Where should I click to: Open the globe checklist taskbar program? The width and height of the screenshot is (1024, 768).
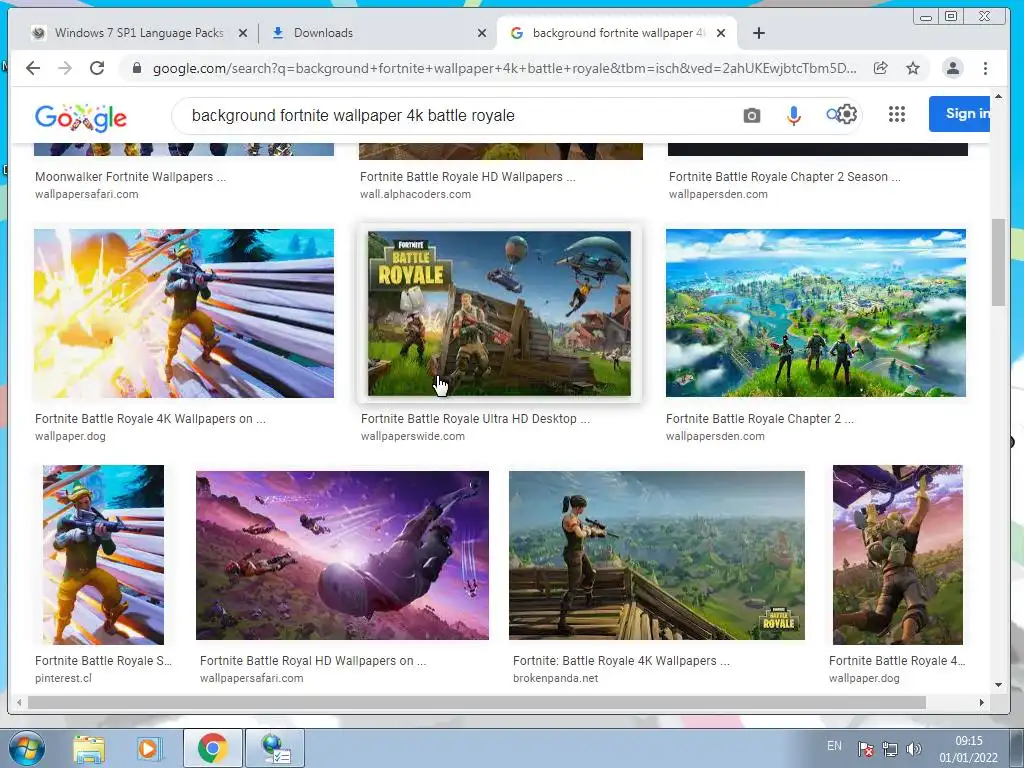coord(275,748)
